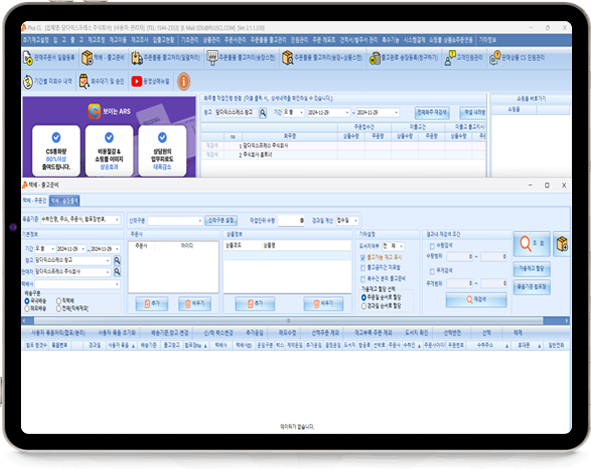The image size is (591, 469).
Task: Enable the 수량검색 checkbox
Action: point(432,246)
